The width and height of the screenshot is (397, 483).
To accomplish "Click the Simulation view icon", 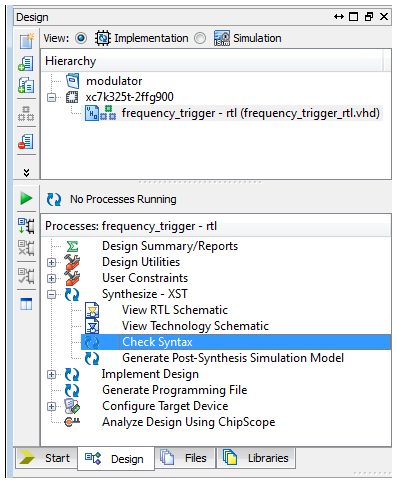I will (222, 38).
